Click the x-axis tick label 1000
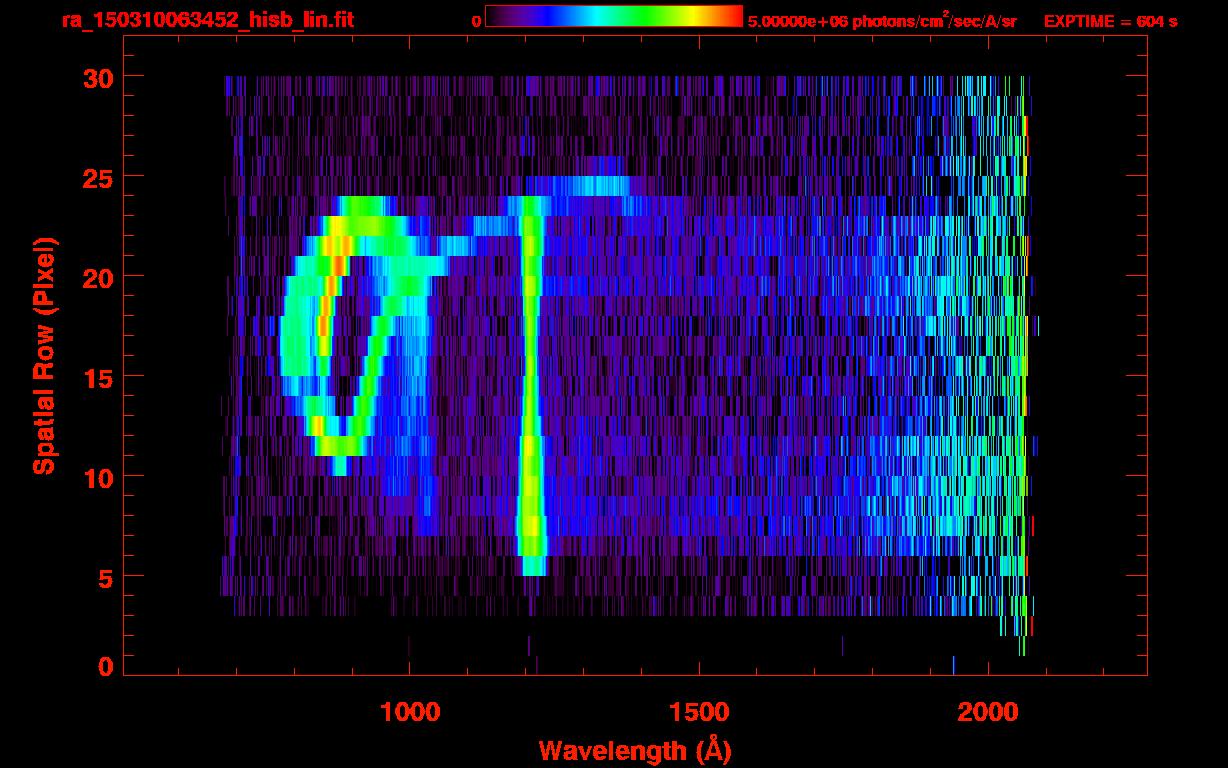 click(x=410, y=711)
